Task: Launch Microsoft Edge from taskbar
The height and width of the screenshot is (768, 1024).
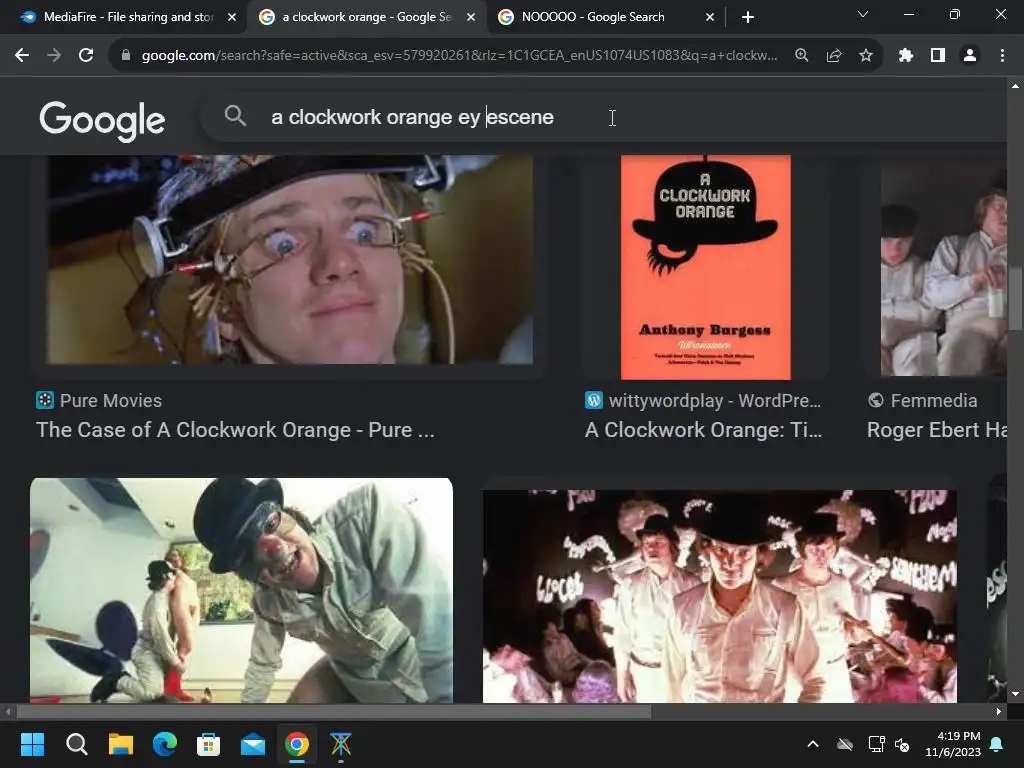Action: click(165, 744)
